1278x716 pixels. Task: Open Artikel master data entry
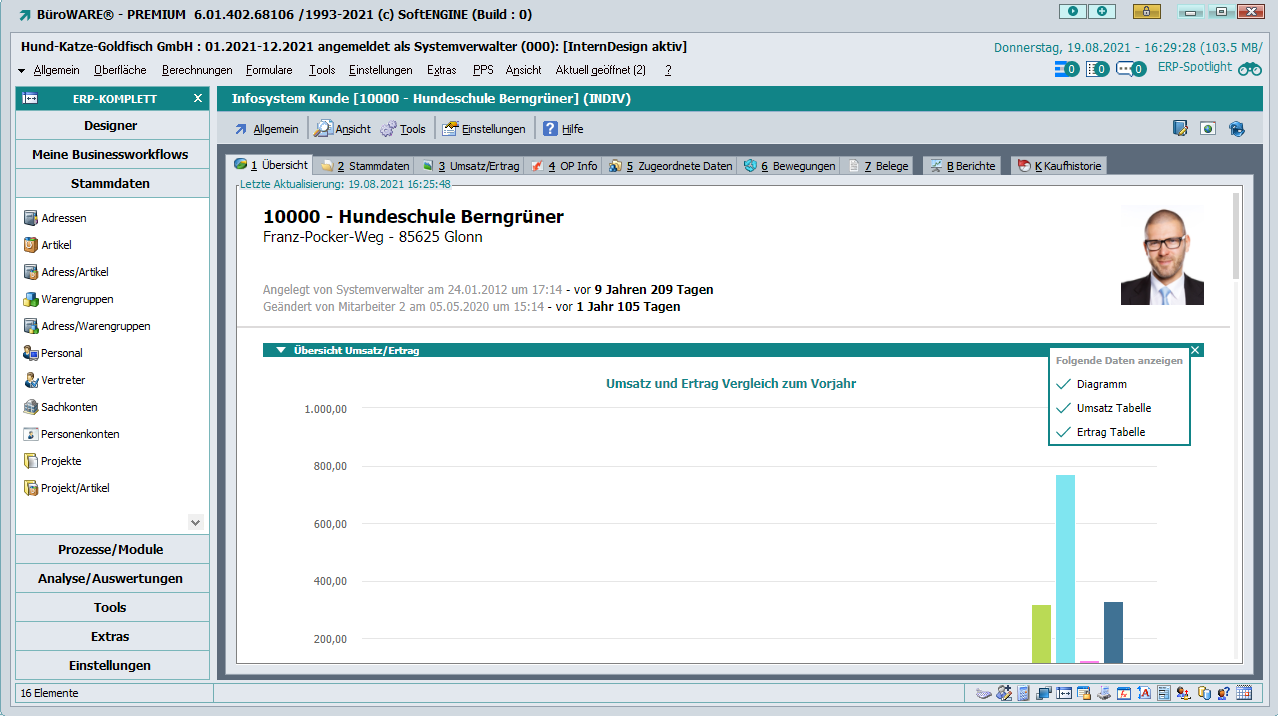pos(56,245)
